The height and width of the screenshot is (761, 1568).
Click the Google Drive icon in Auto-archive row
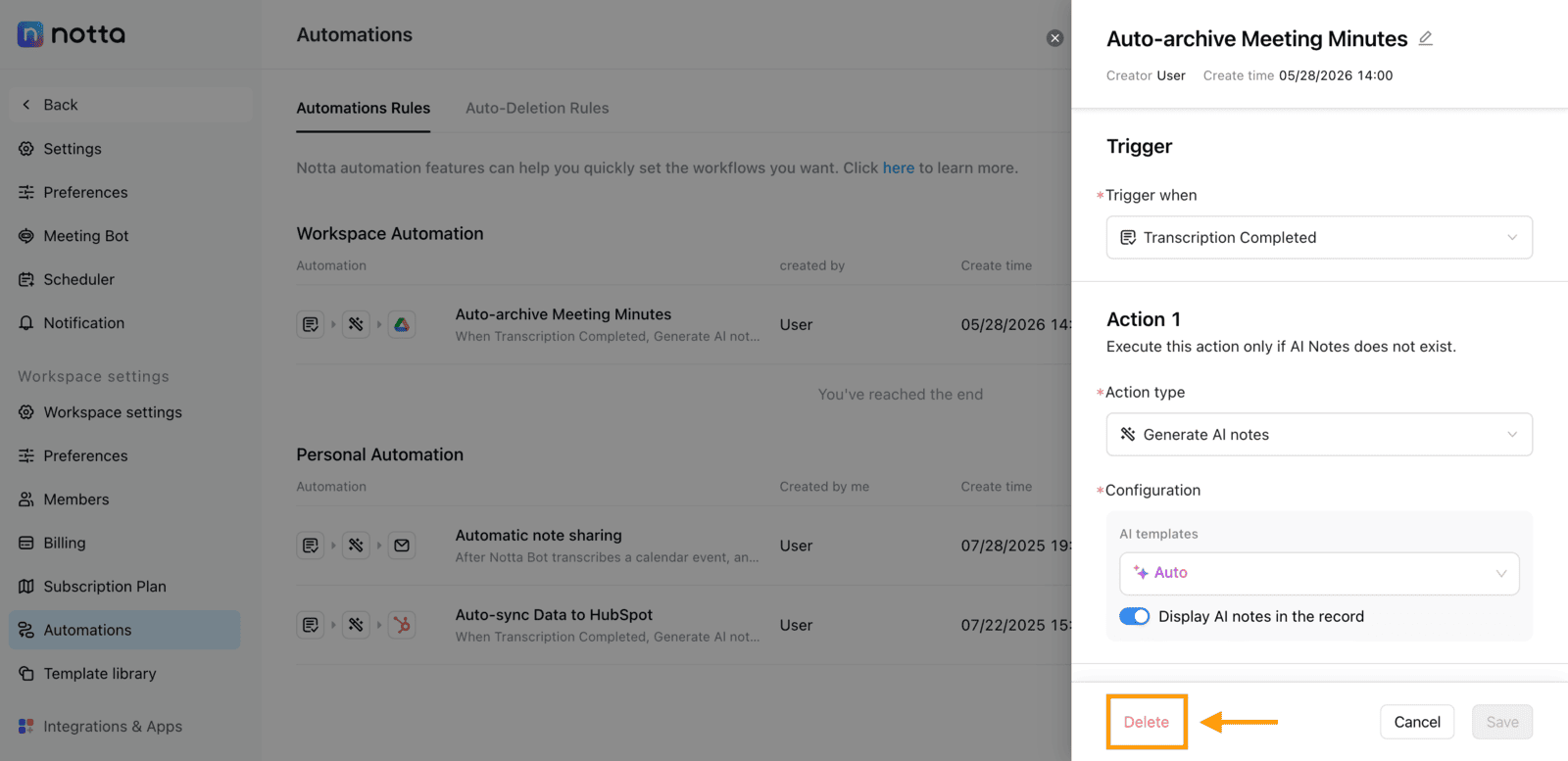point(402,324)
